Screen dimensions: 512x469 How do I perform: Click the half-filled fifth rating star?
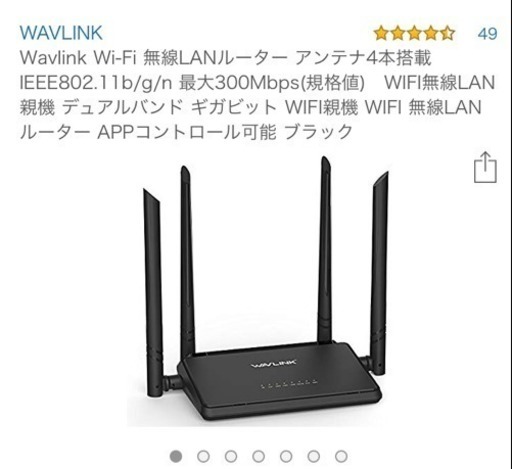coord(447,33)
